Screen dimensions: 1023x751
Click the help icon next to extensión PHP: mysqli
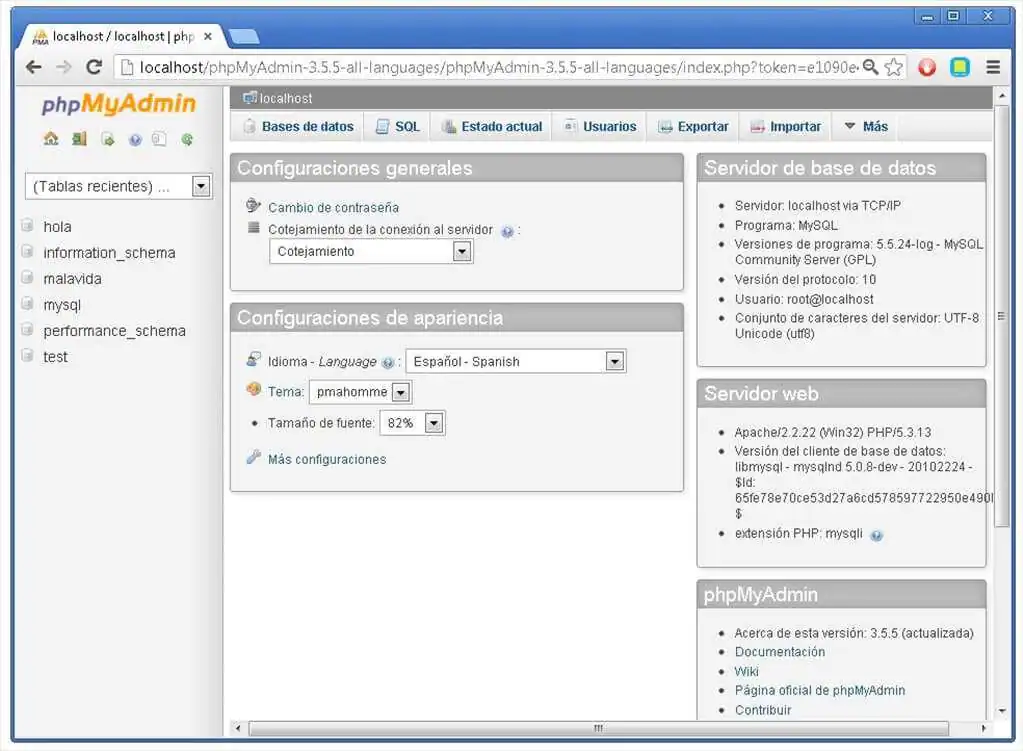pos(876,536)
